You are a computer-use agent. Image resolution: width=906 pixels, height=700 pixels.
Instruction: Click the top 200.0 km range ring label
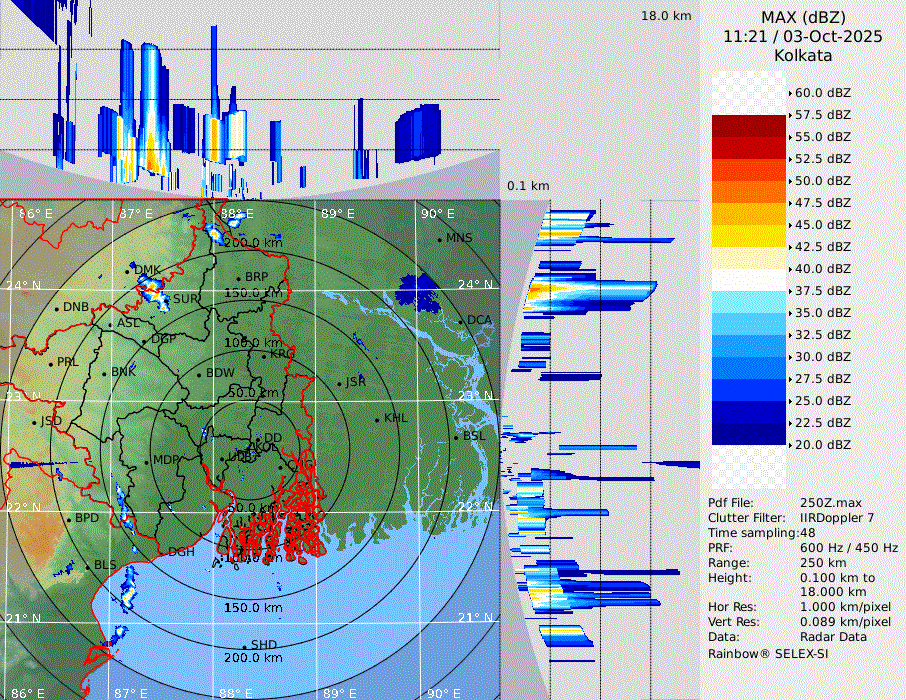click(x=252, y=243)
